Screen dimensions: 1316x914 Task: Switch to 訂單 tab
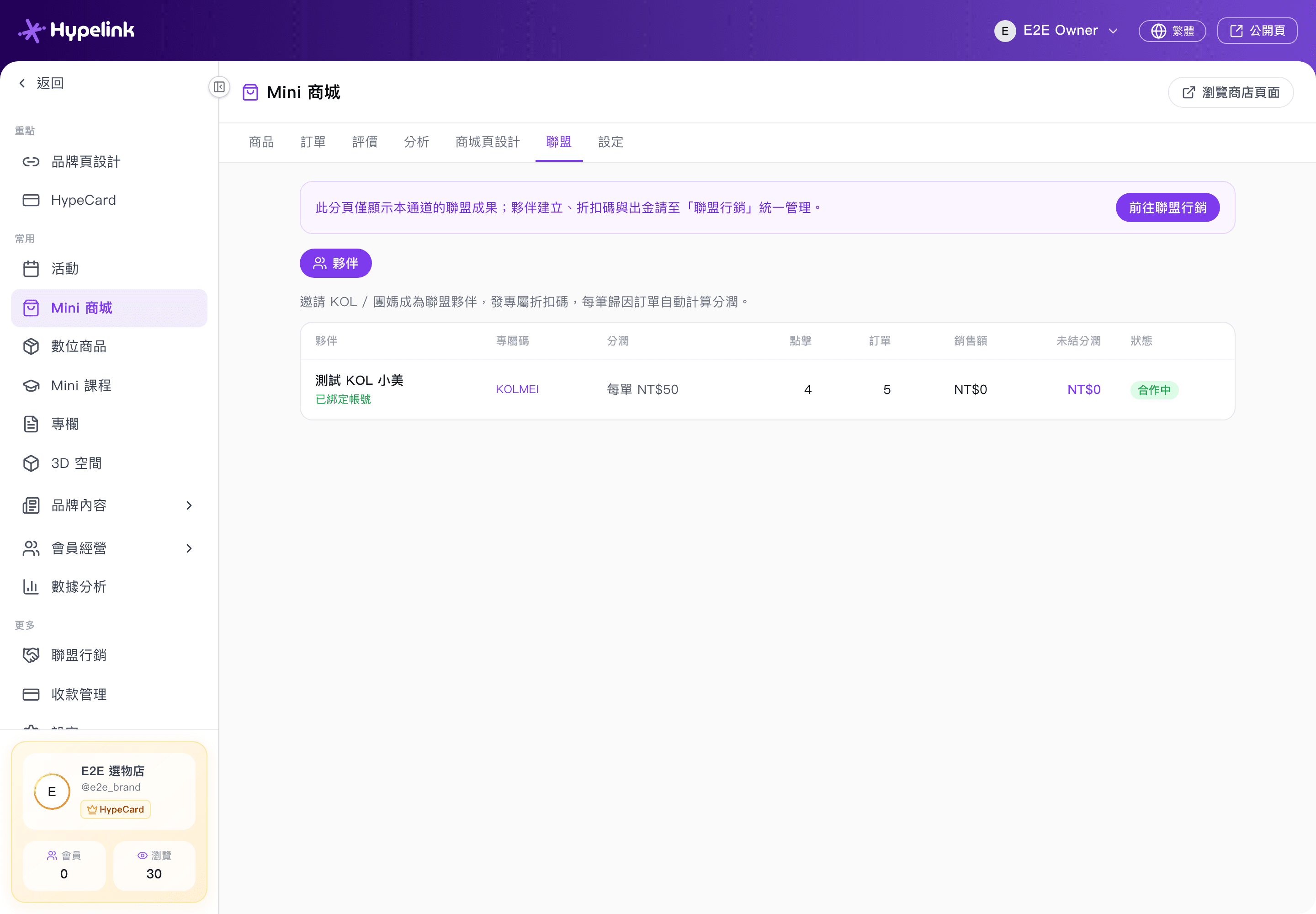point(313,142)
